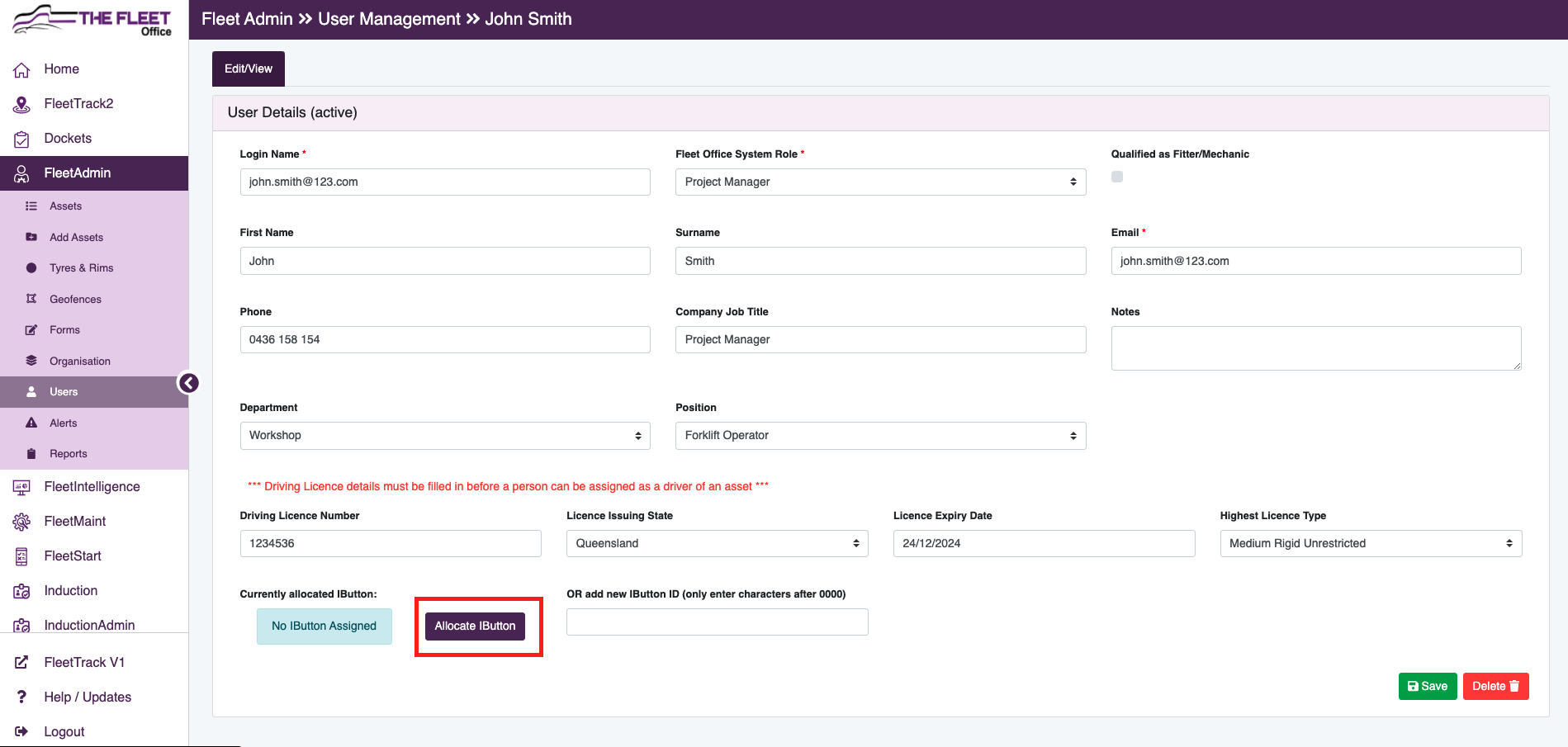Click the FleetTrack2 map pin icon
The width and height of the screenshot is (1568, 747).
coord(21,104)
